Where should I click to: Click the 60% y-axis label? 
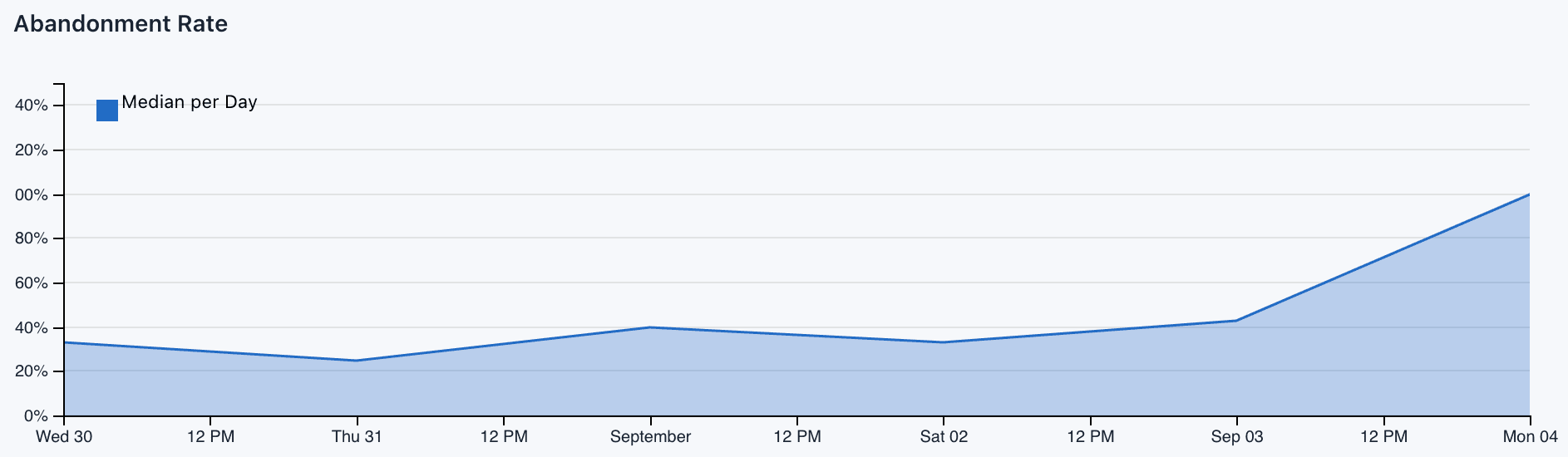[32, 283]
